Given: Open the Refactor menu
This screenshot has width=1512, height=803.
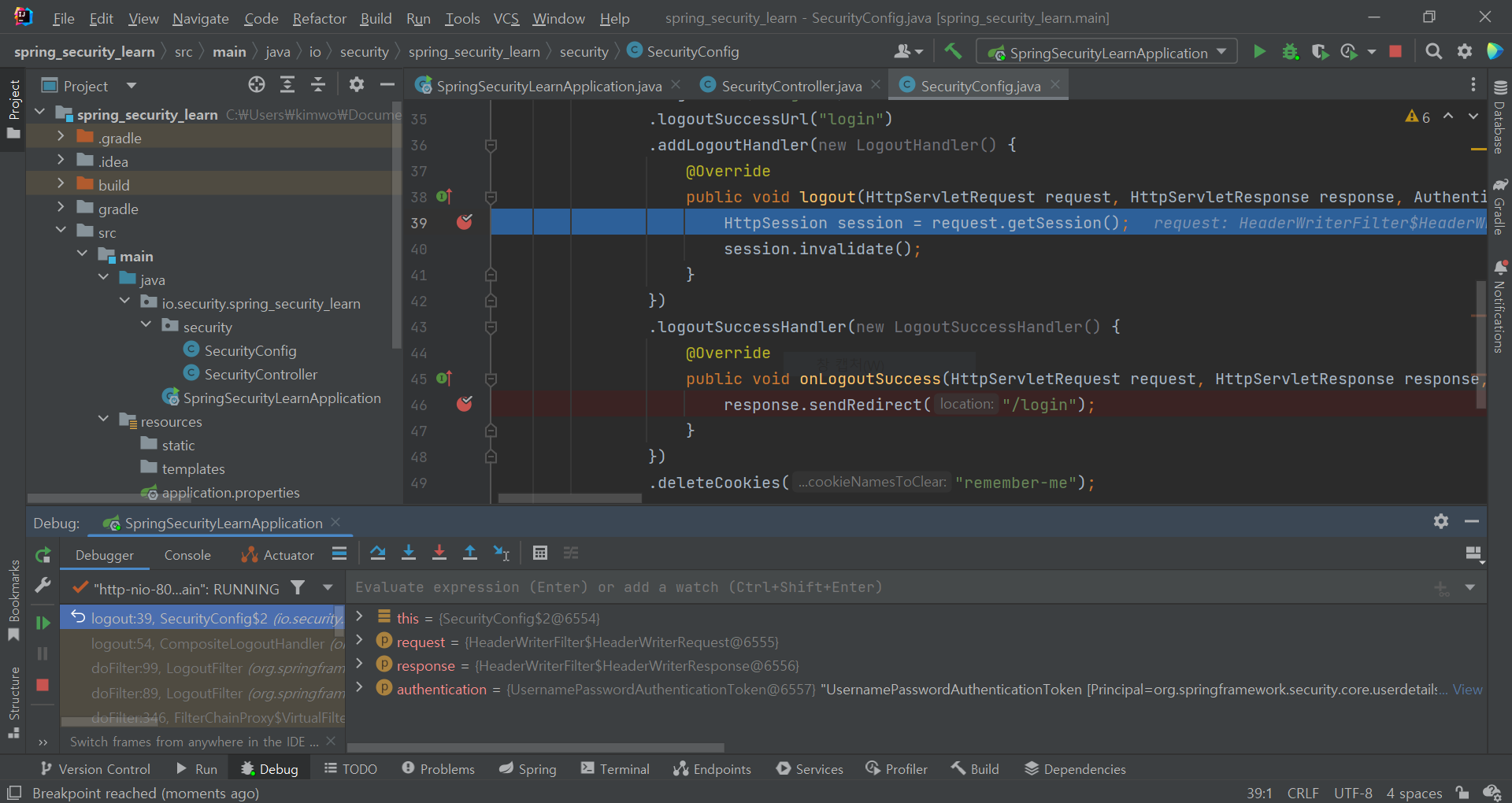Looking at the screenshot, I should coord(319,18).
